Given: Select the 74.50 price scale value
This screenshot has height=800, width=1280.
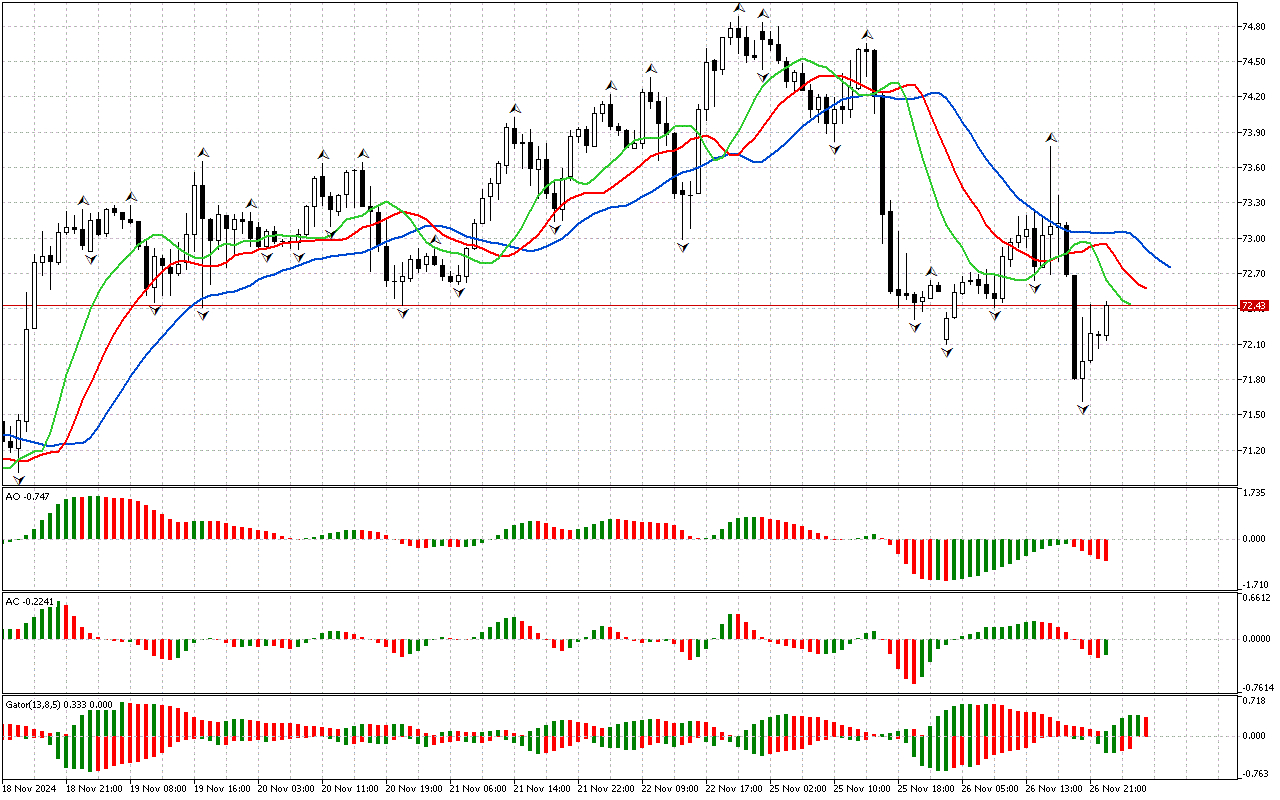Looking at the screenshot, I should click(1252, 62).
